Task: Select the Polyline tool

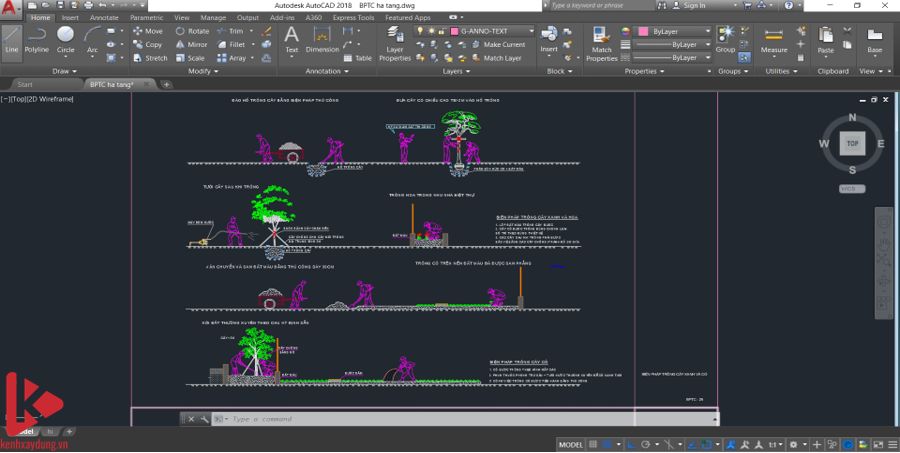Action: point(37,39)
